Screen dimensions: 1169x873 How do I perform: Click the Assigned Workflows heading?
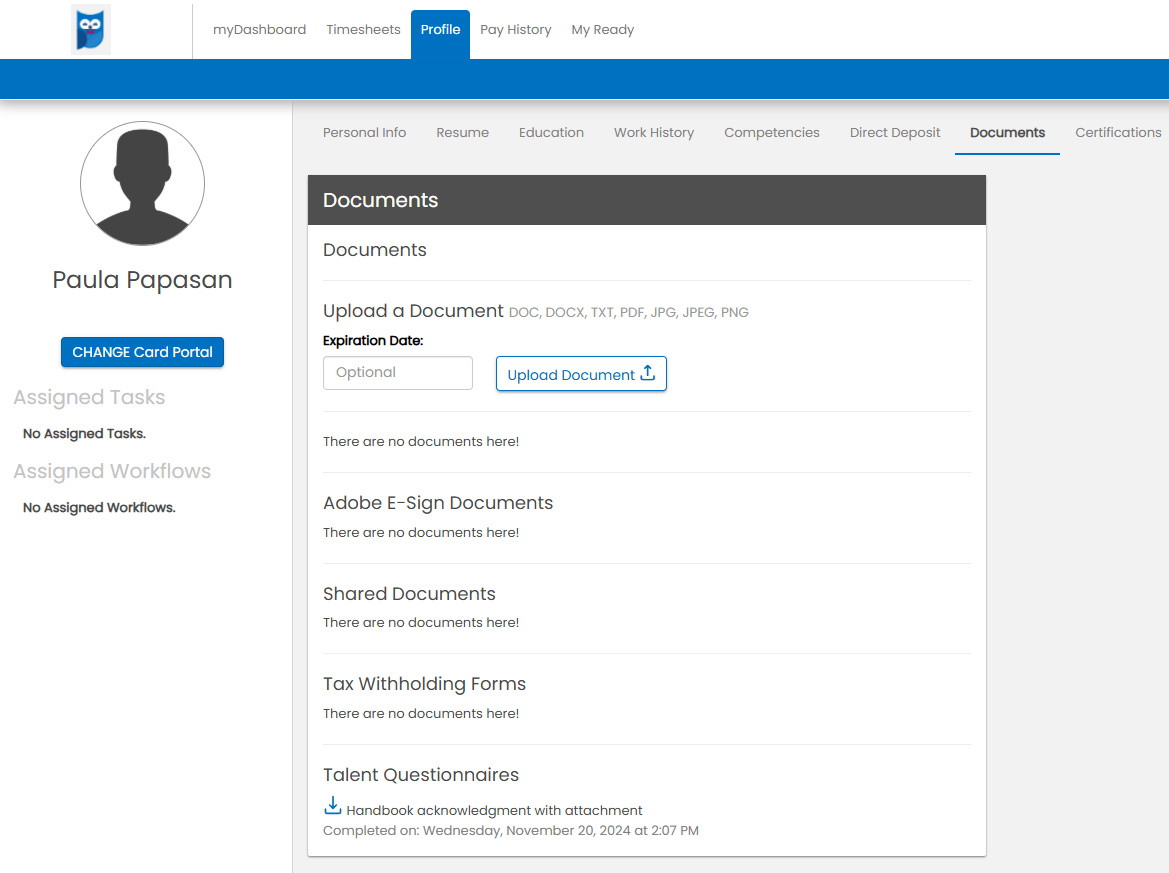click(113, 471)
